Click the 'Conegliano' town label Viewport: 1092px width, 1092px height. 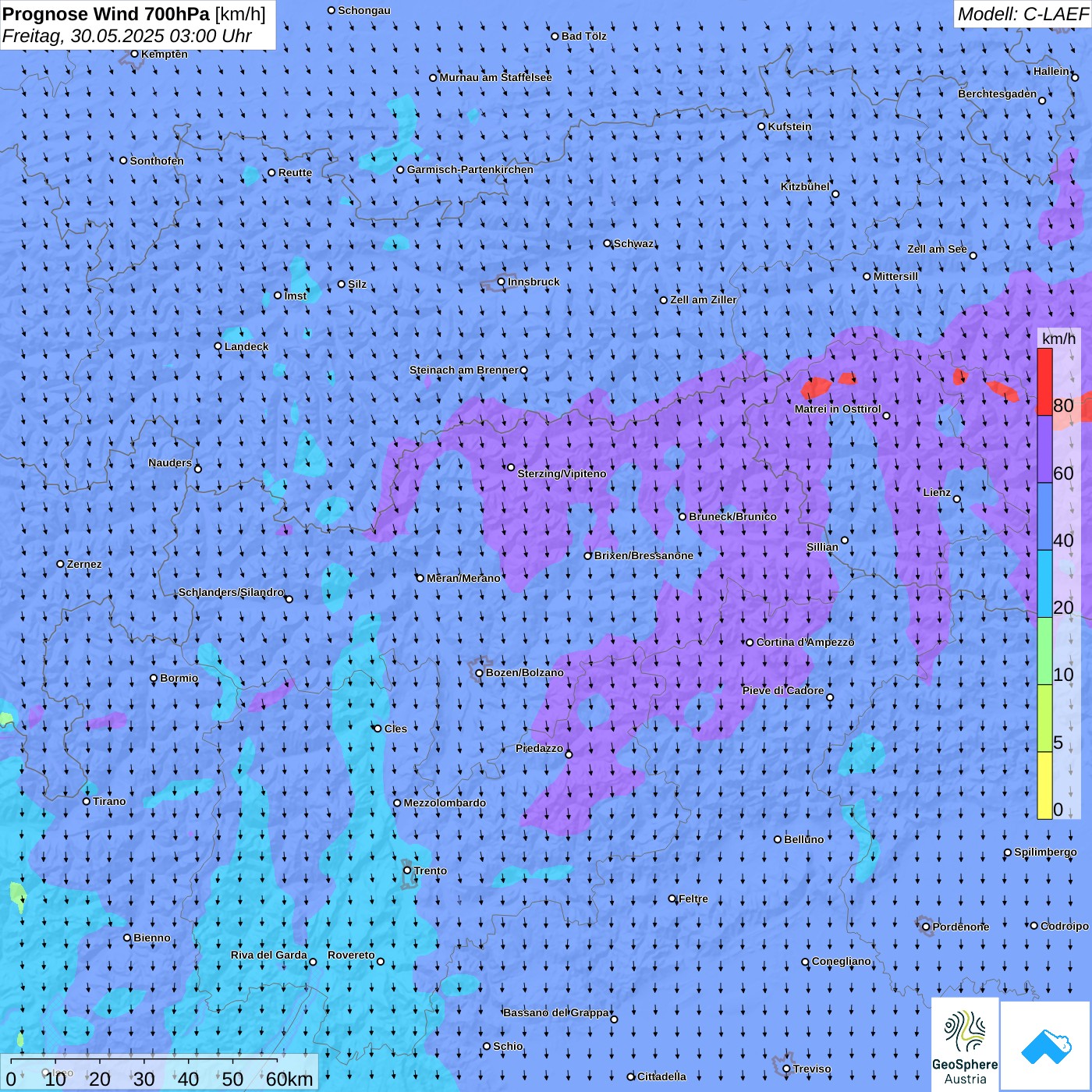coord(842,961)
